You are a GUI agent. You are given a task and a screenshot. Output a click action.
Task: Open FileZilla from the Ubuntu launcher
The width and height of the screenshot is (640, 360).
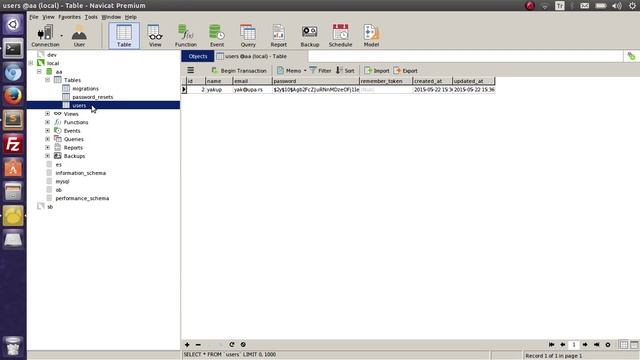(13, 144)
